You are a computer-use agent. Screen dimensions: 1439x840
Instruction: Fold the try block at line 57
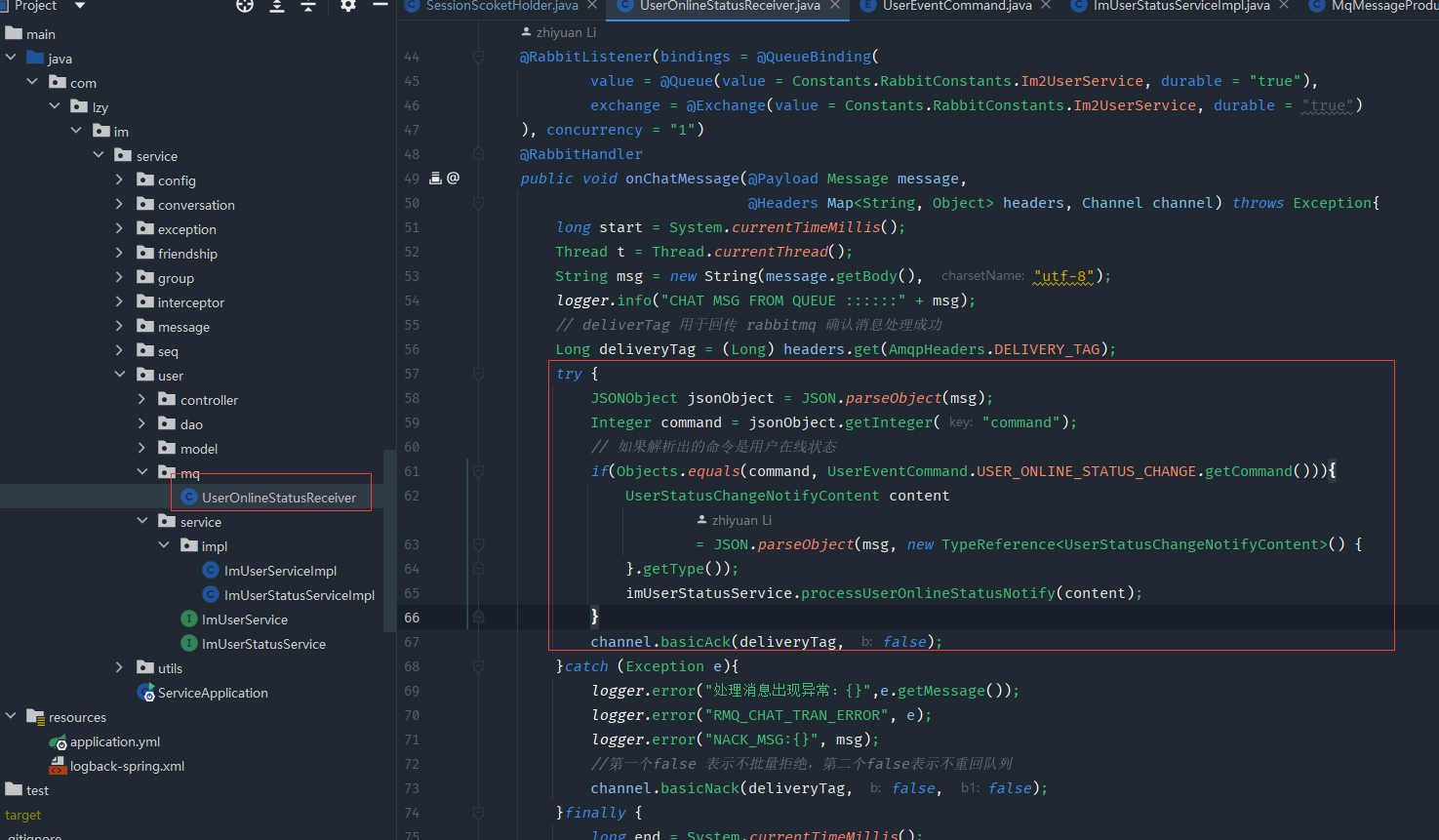click(478, 374)
